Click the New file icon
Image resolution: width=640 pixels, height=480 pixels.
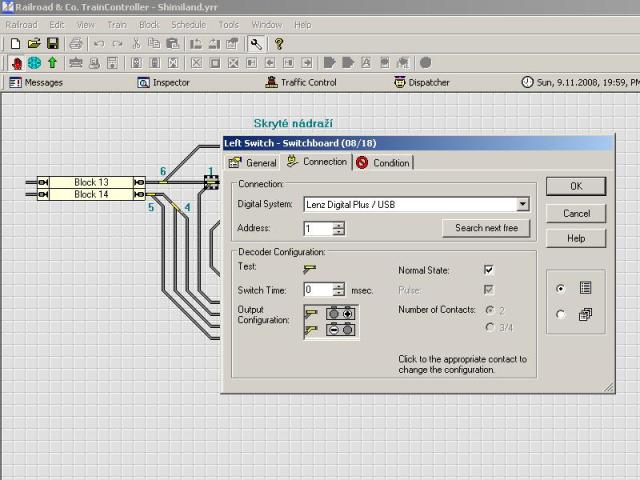(x=15, y=44)
